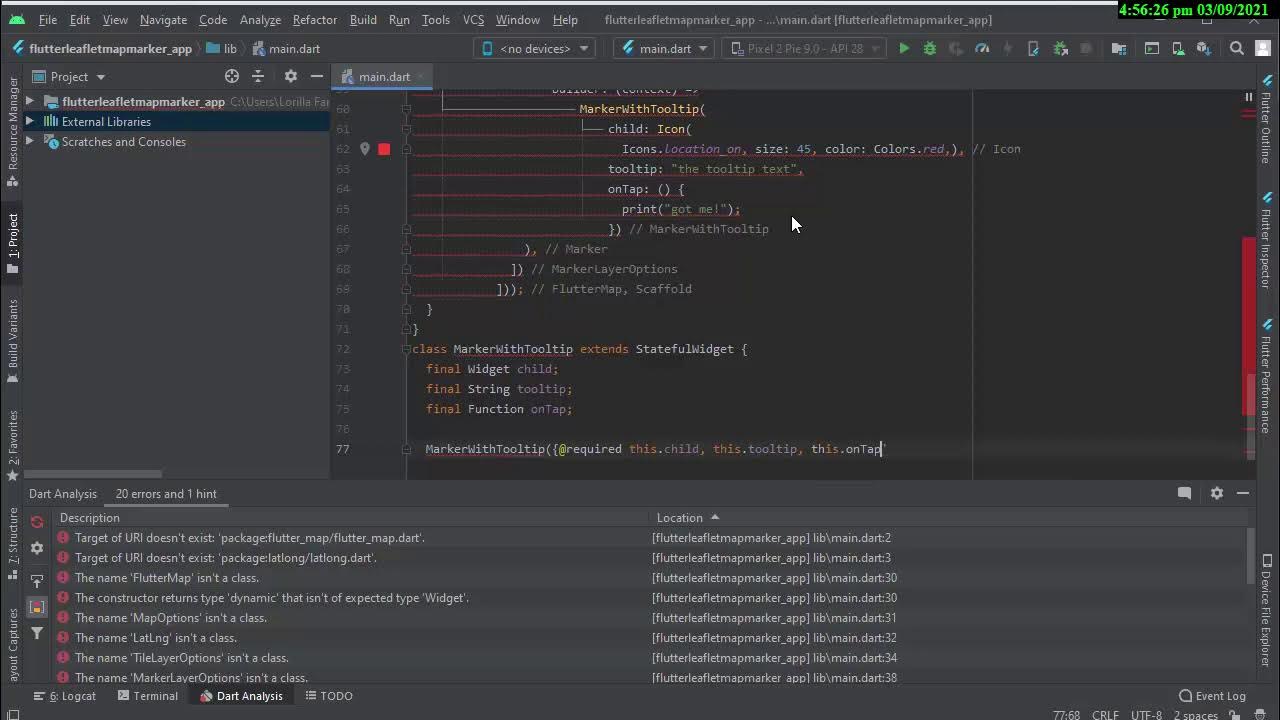The width and height of the screenshot is (1280, 720).
Task: Open Device File Explorer side panel
Action: (1266, 610)
